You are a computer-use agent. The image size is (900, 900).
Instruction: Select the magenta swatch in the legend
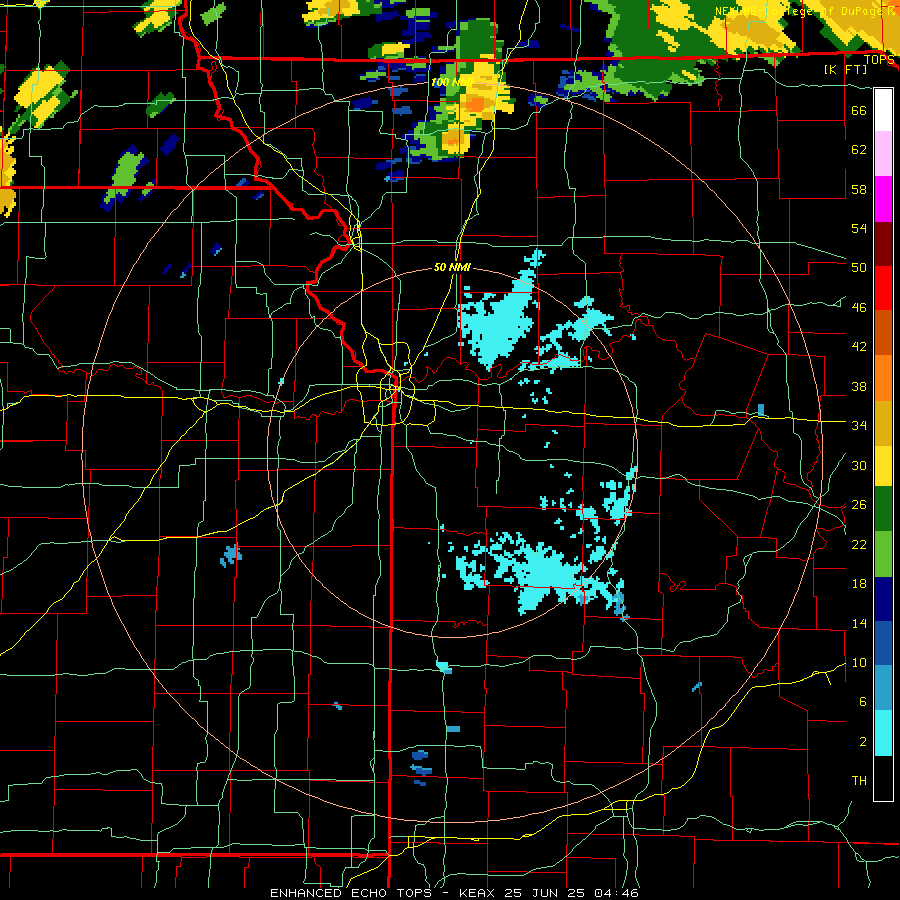(883, 199)
